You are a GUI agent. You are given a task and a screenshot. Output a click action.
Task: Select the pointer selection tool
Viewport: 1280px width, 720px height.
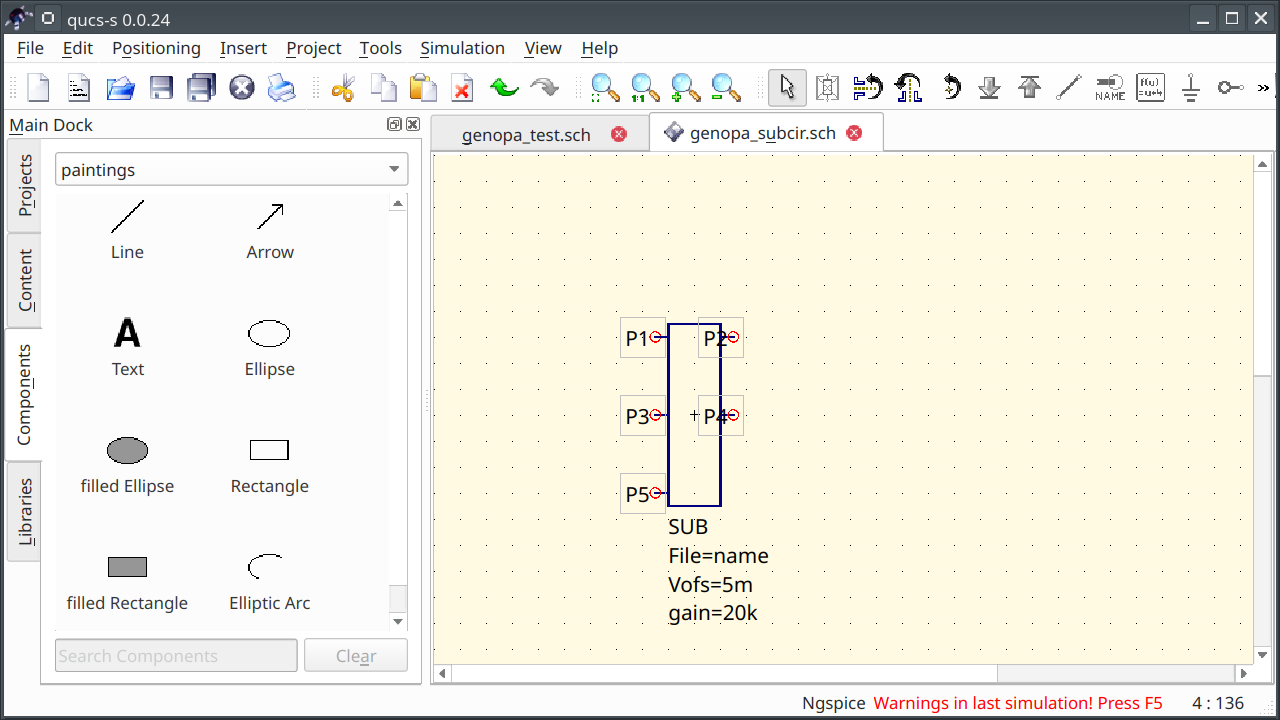tap(787, 87)
